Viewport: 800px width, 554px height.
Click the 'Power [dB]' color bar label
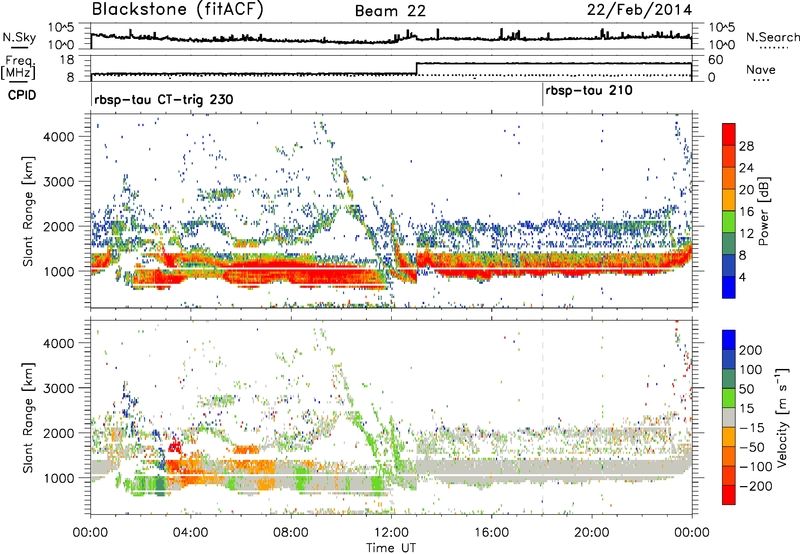(763, 211)
